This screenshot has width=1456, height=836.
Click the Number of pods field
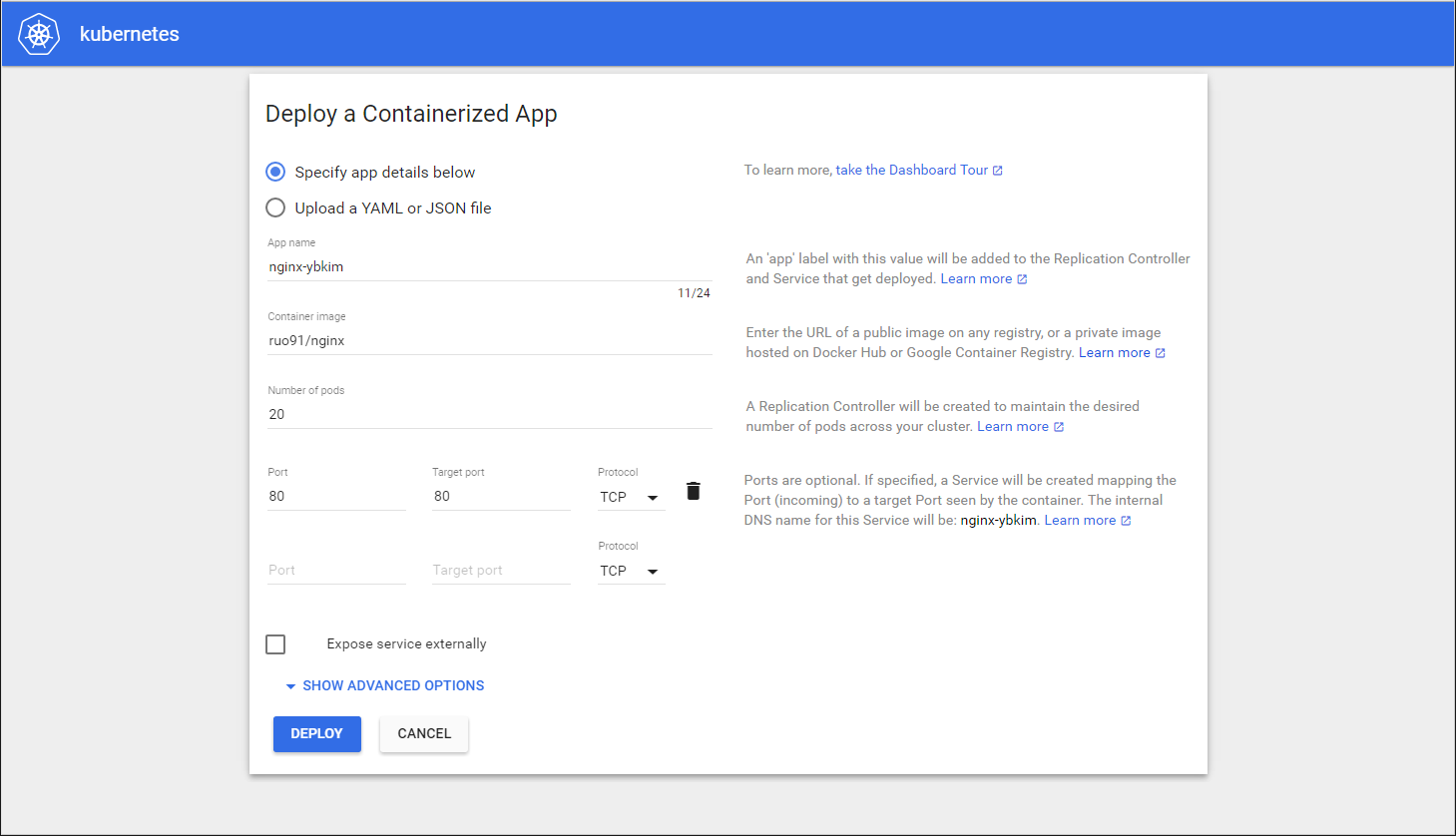tap(489, 415)
